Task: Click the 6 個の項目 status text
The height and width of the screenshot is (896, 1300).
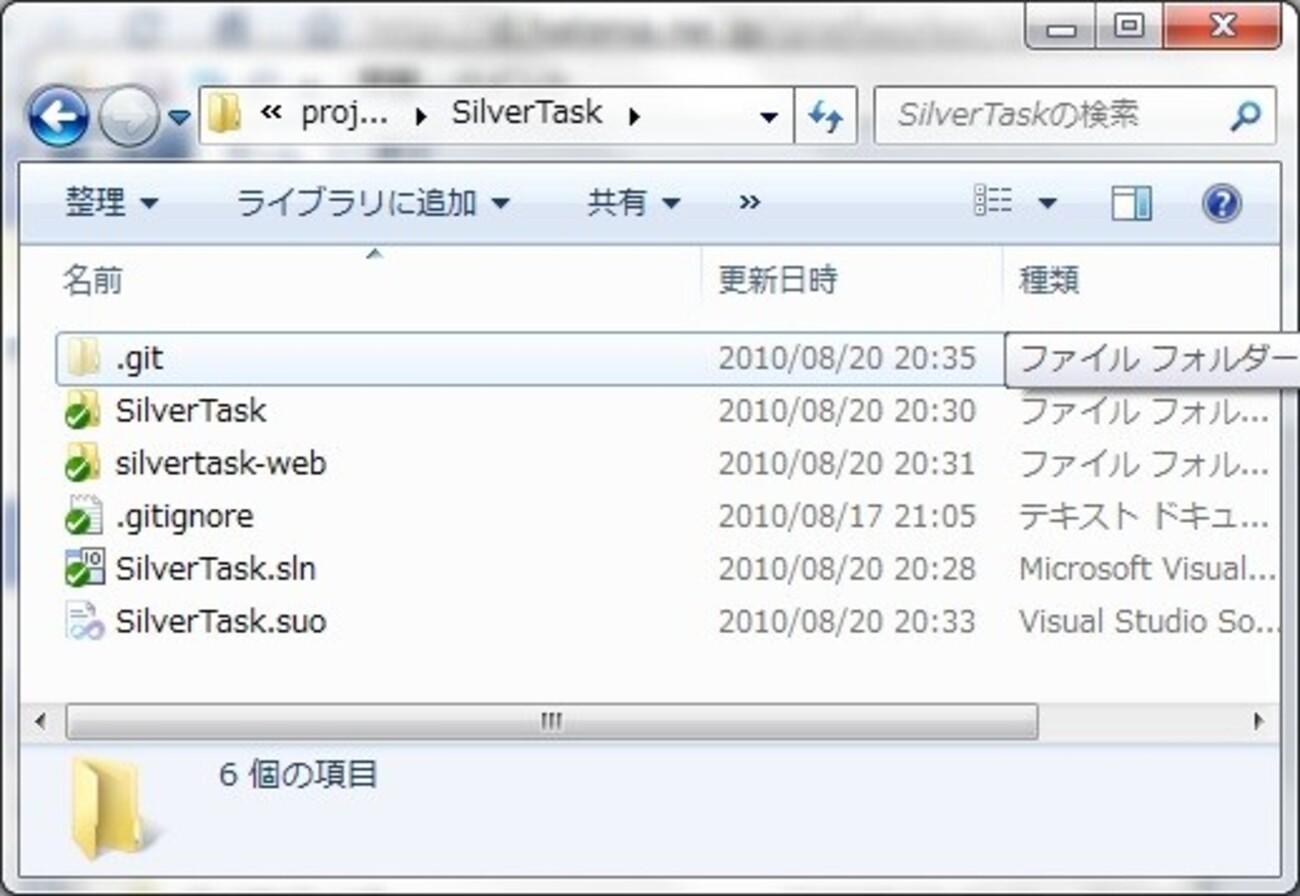Action: click(x=298, y=774)
